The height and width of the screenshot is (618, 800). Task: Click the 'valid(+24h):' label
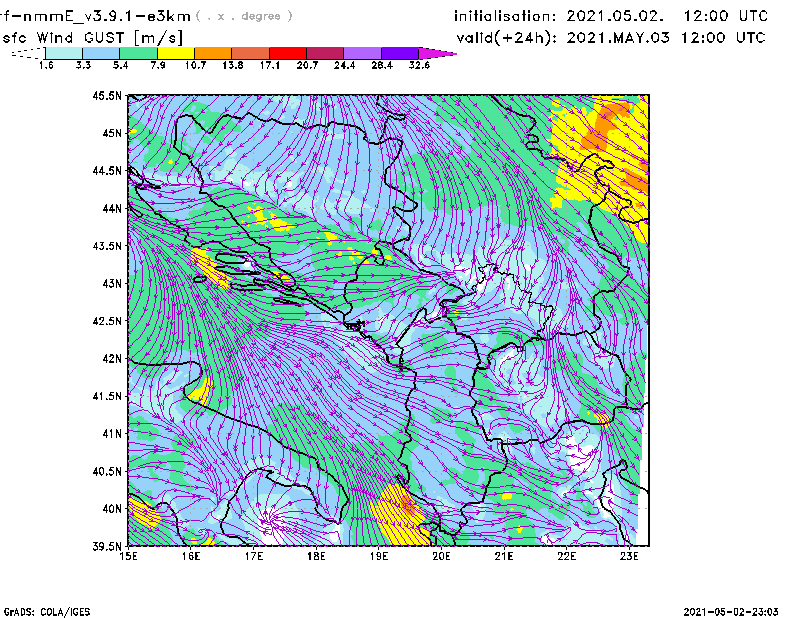[x=507, y=38]
